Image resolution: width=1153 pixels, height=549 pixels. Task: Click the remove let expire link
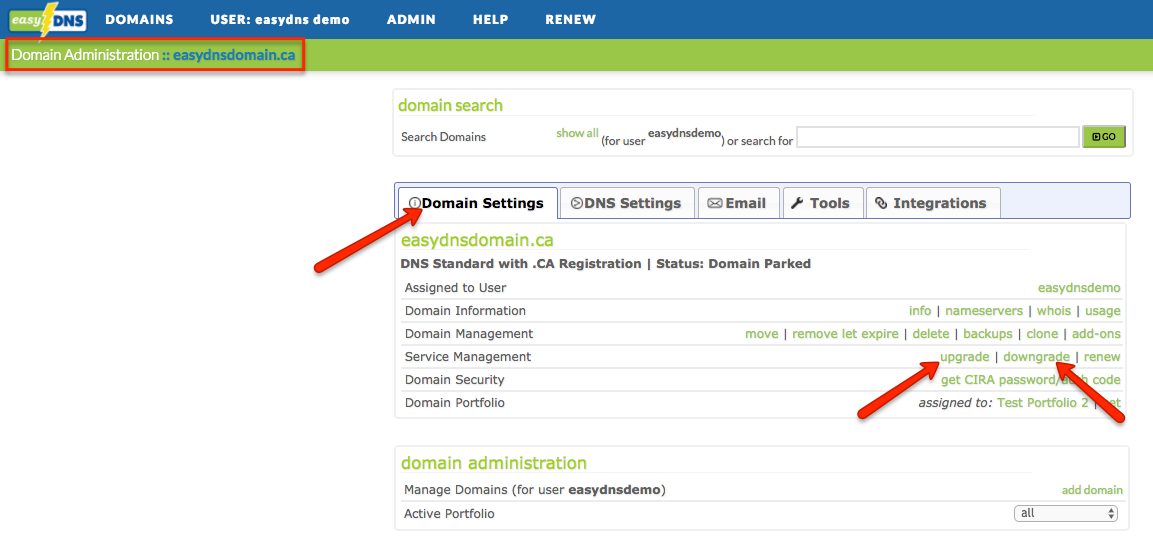click(x=845, y=334)
